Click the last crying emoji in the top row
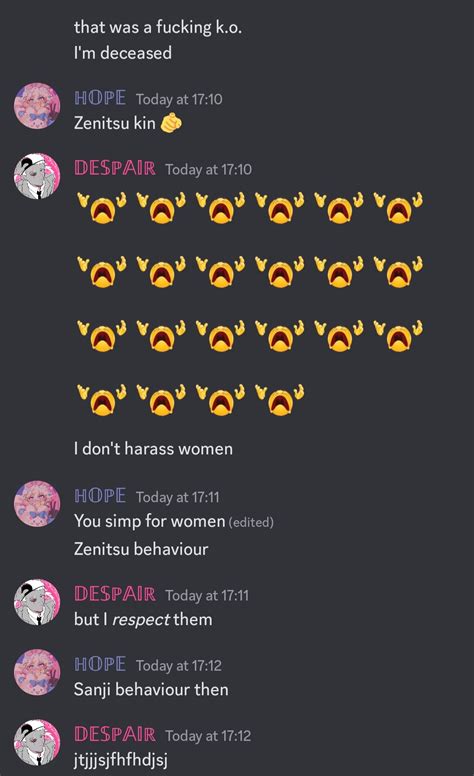Screen dimensions: 474x776 [398, 207]
